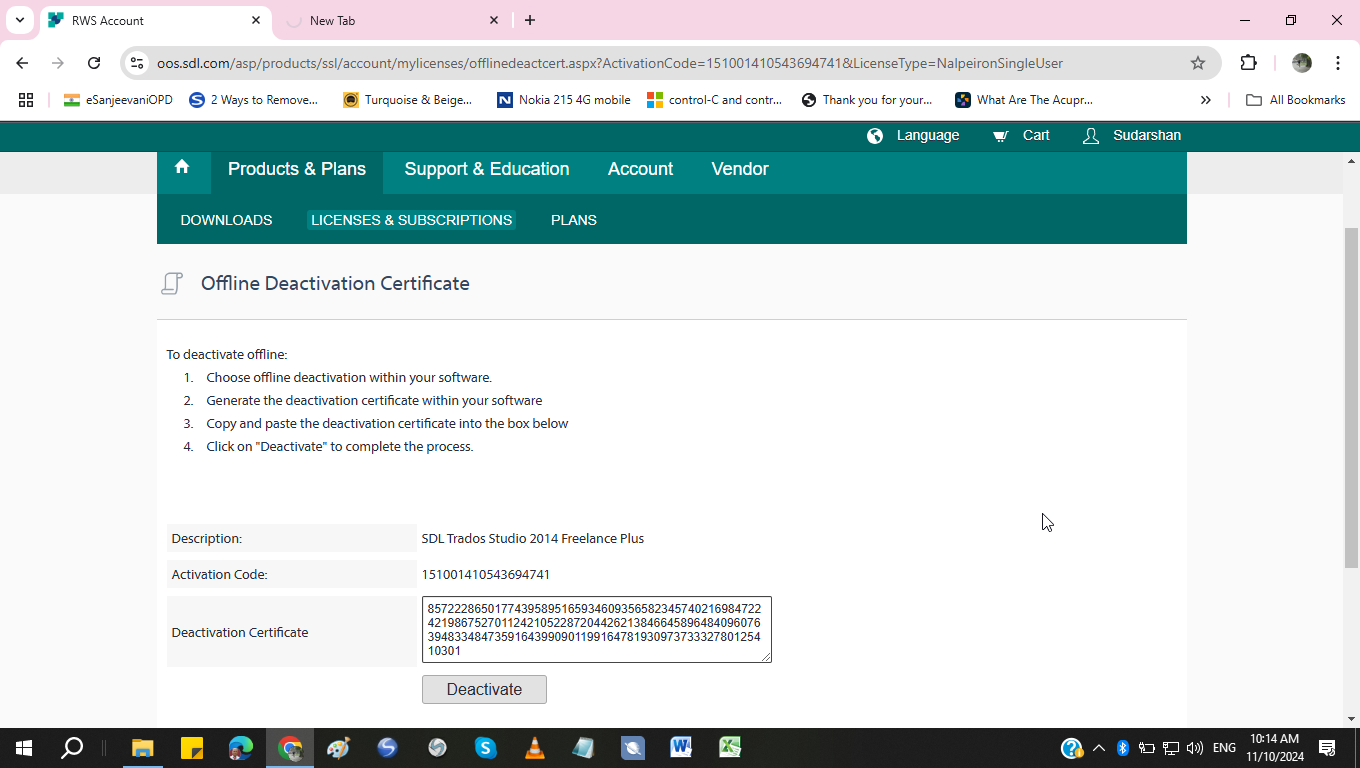The image size is (1360, 768).
Task: Click the volume speaker tray icon
Action: 1195,748
